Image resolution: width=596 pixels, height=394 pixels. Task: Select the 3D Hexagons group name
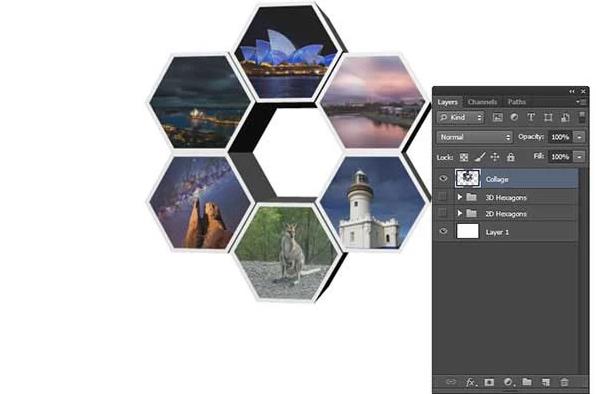[x=506, y=198]
